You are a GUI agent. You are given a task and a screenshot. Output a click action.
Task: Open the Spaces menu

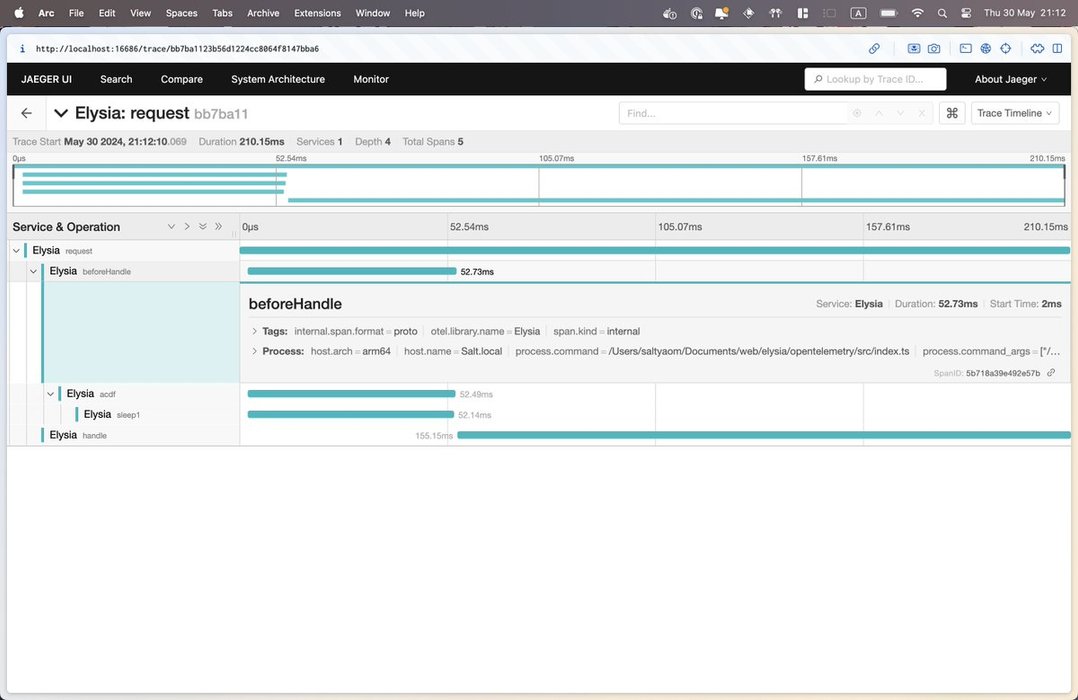point(182,13)
